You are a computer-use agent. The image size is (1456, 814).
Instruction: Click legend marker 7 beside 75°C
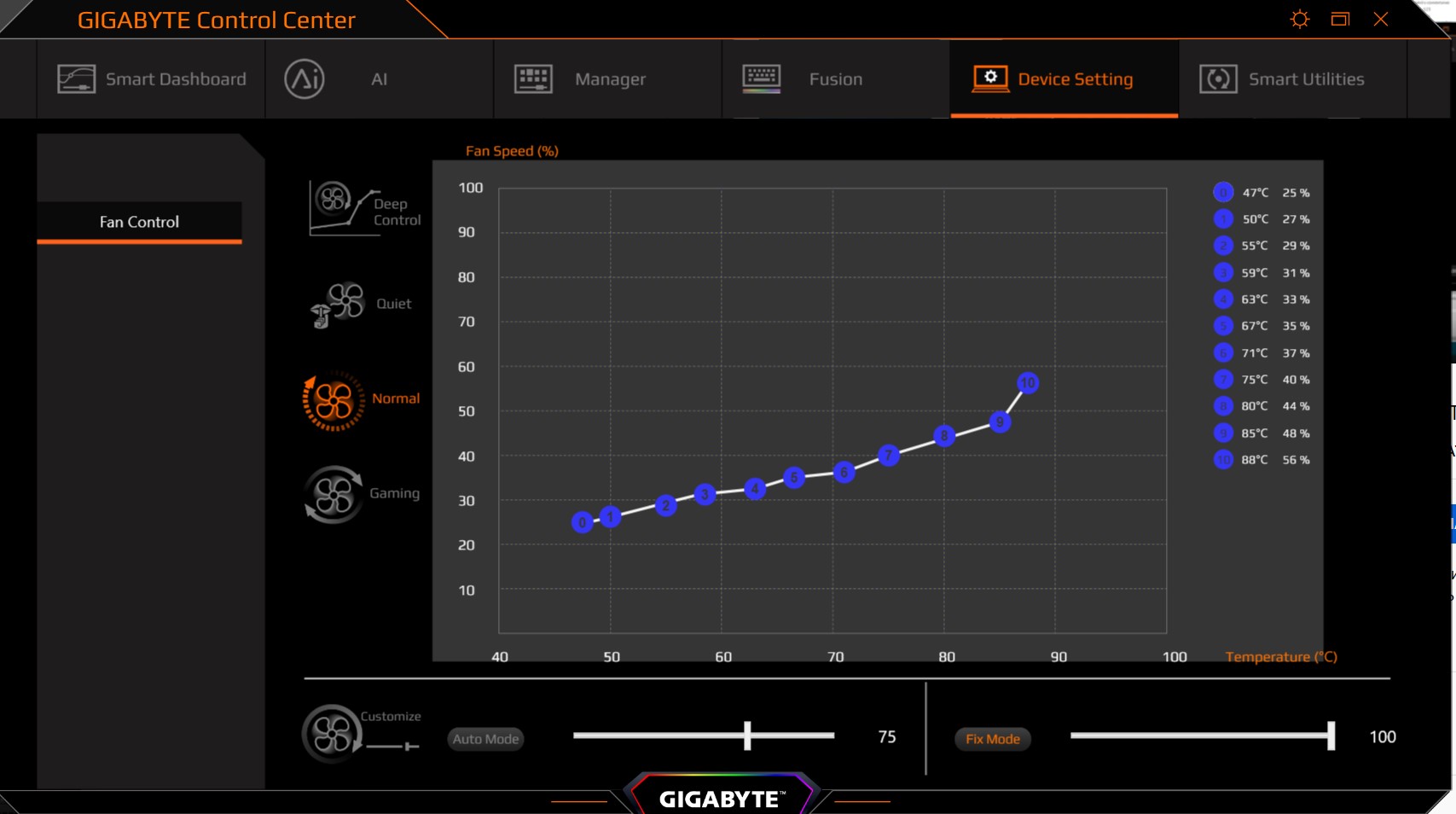1223,379
